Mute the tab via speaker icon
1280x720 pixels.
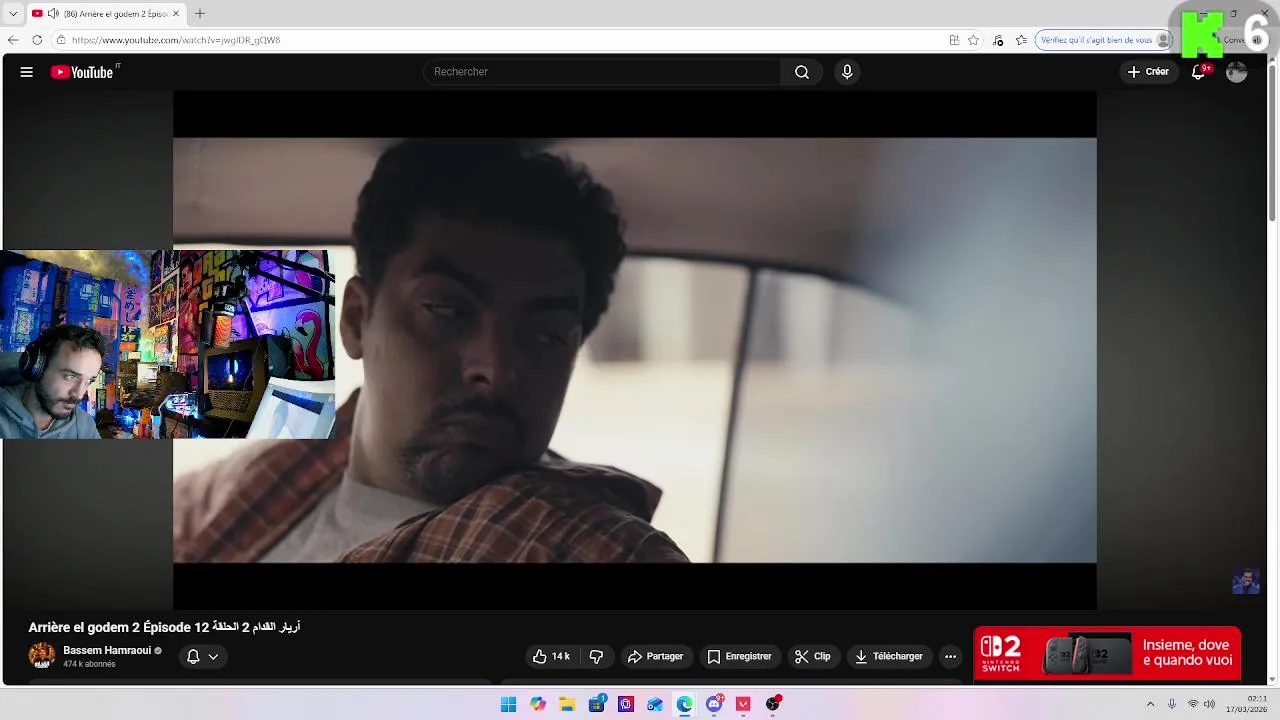[53, 14]
